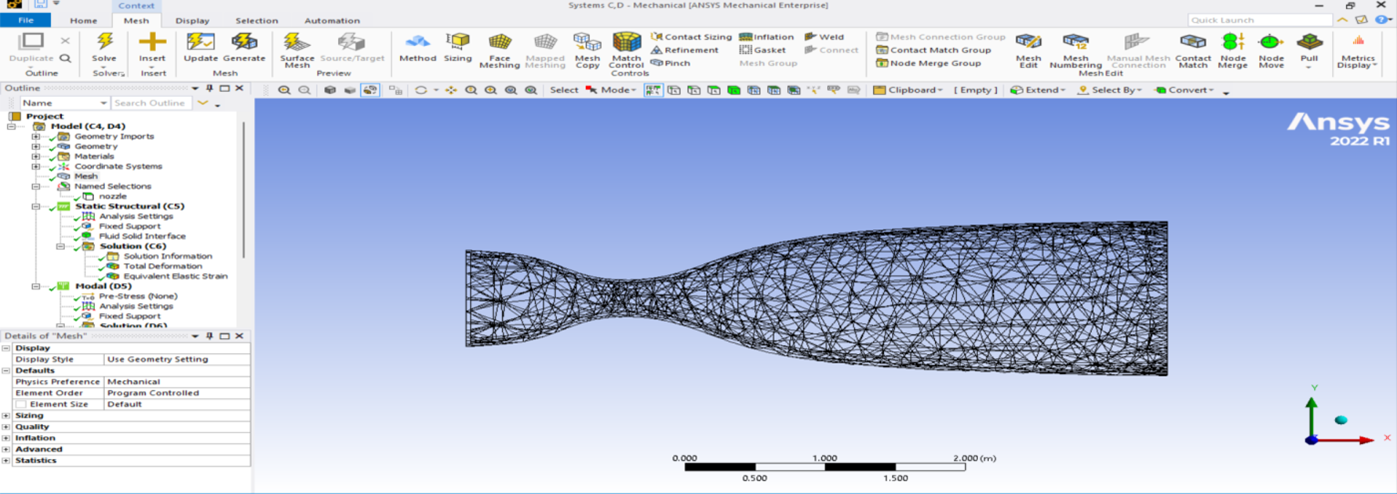Viewport: 1397px width, 494px height.
Task: Expand the Geometry Imports tree node
Action: tap(36, 136)
